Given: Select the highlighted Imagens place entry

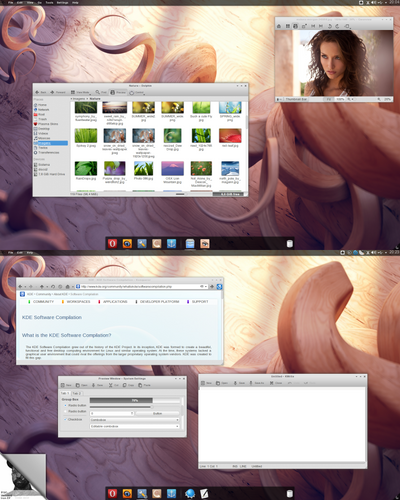Looking at the screenshot, I should pos(50,143).
